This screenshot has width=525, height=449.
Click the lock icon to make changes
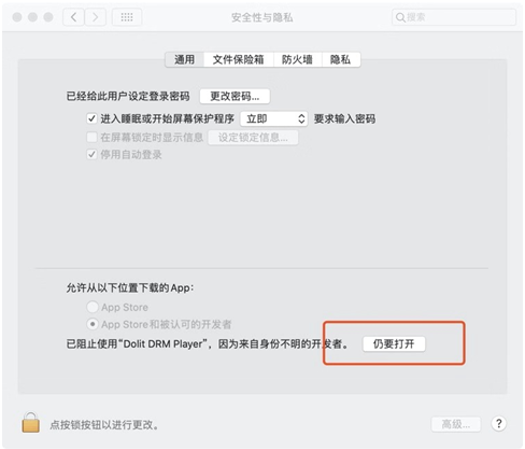30,423
